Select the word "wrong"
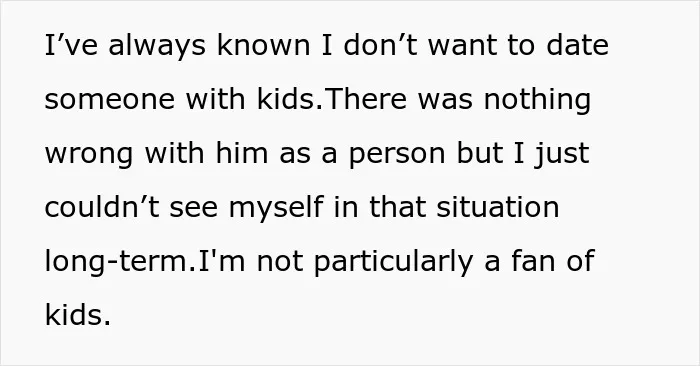 [89, 154]
